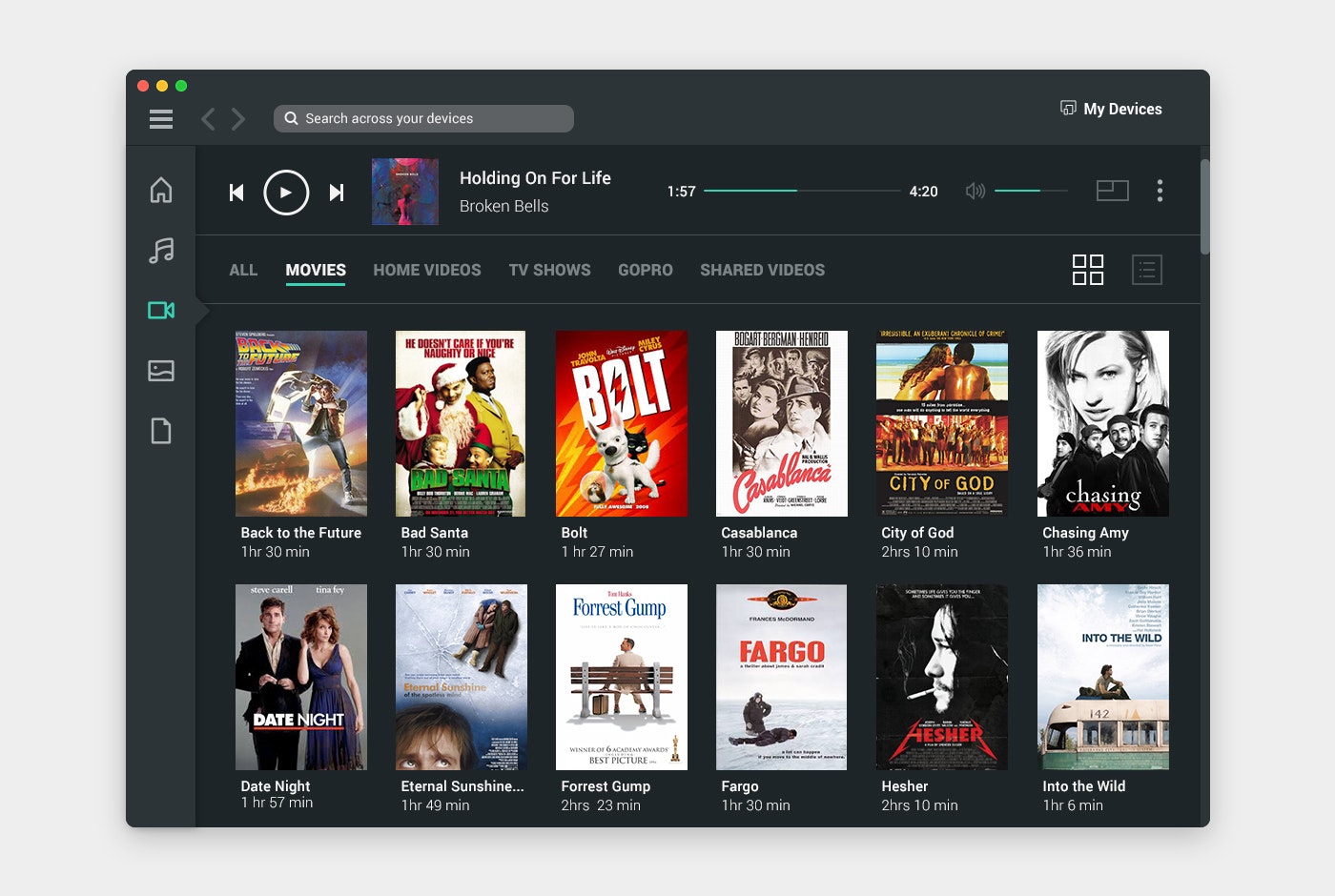Open the three-dot more options menu
Image resolution: width=1335 pixels, height=896 pixels.
(x=1160, y=191)
